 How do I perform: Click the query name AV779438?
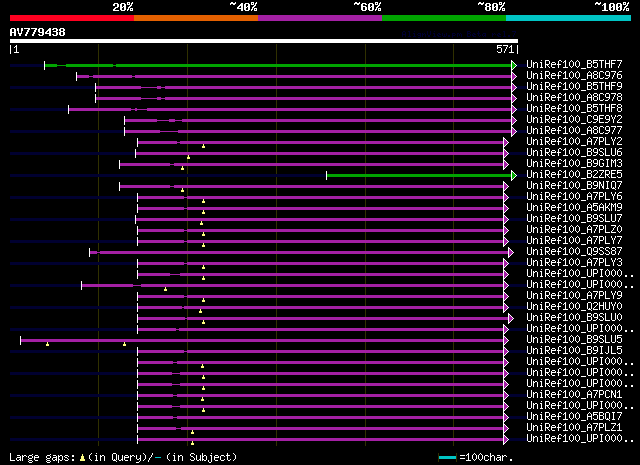(x=38, y=32)
